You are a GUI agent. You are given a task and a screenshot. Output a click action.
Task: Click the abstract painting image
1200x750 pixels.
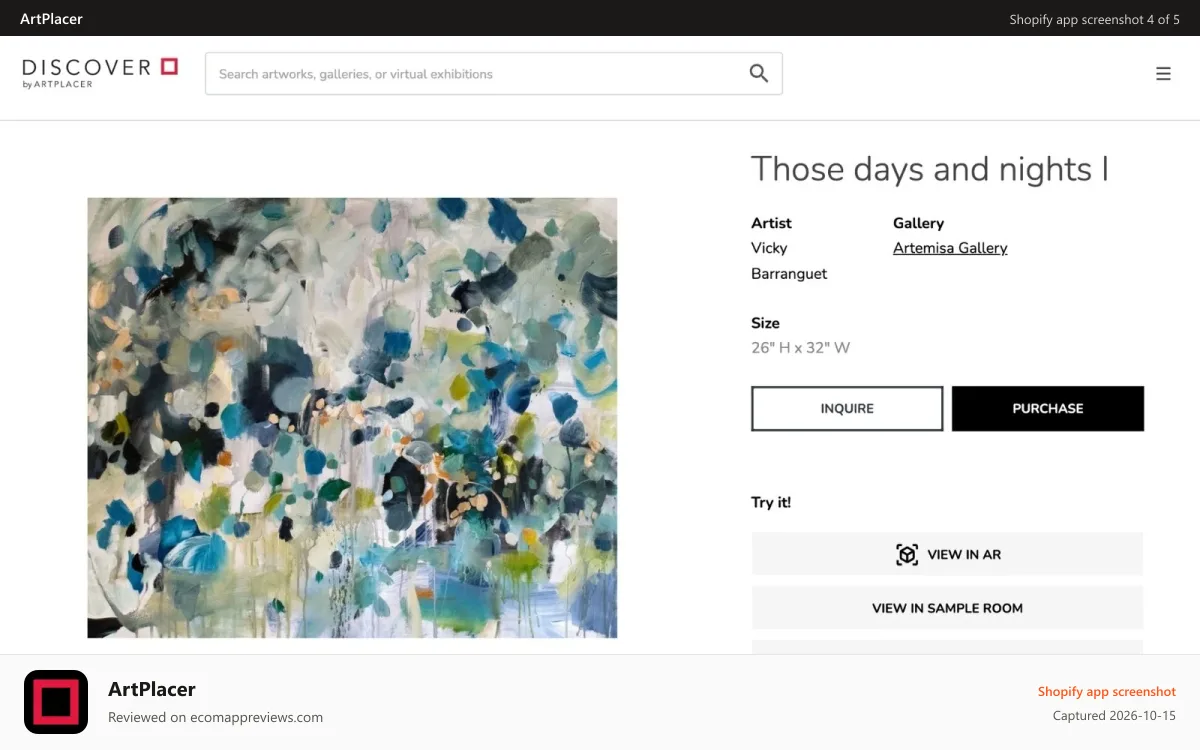pyautogui.click(x=352, y=418)
